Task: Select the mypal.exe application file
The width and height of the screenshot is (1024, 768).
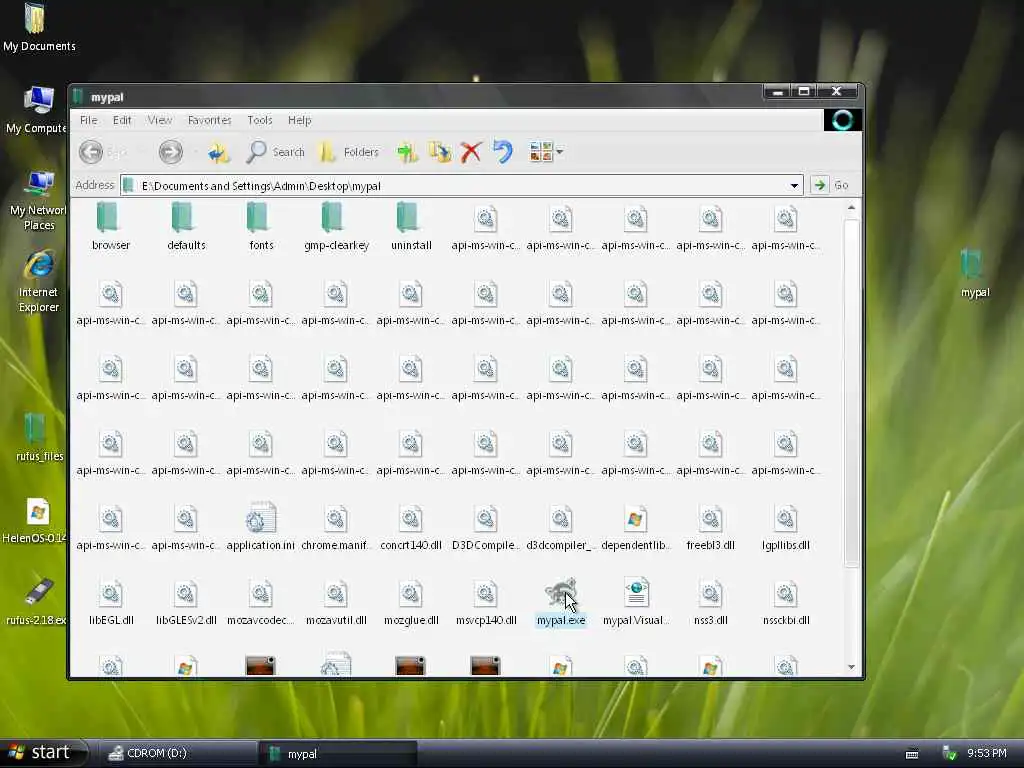Action: click(560, 601)
